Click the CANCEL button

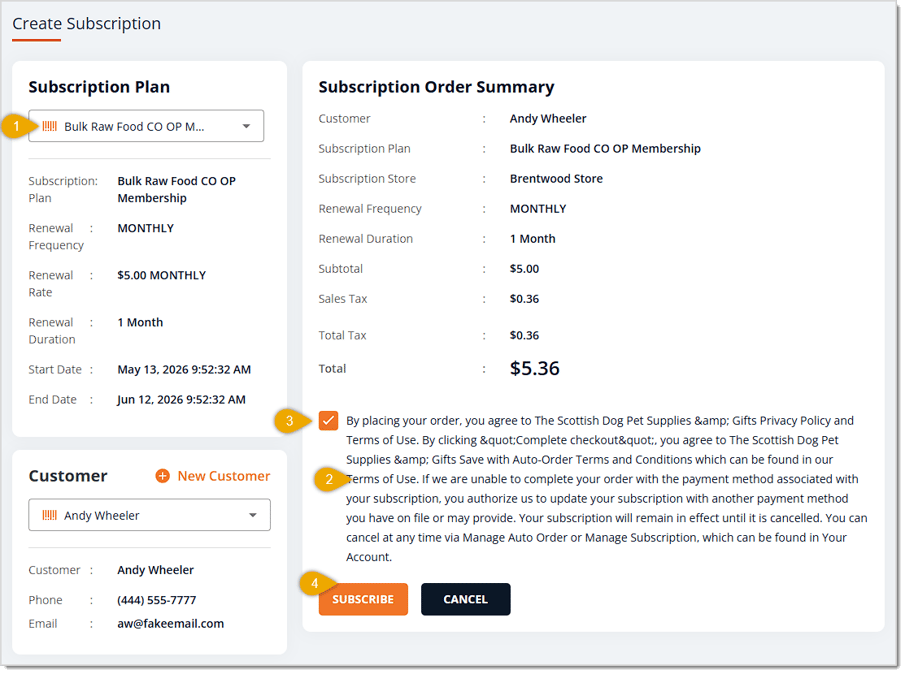[x=465, y=599]
